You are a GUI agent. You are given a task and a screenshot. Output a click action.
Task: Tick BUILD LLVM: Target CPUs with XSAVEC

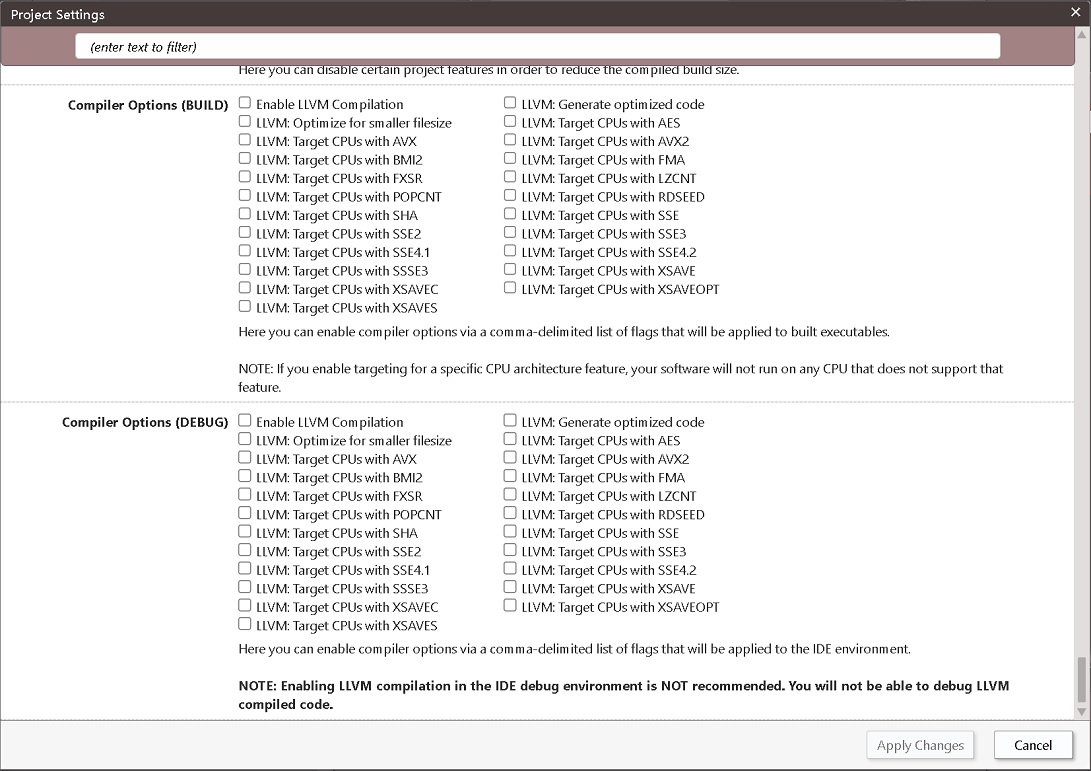[x=245, y=288]
